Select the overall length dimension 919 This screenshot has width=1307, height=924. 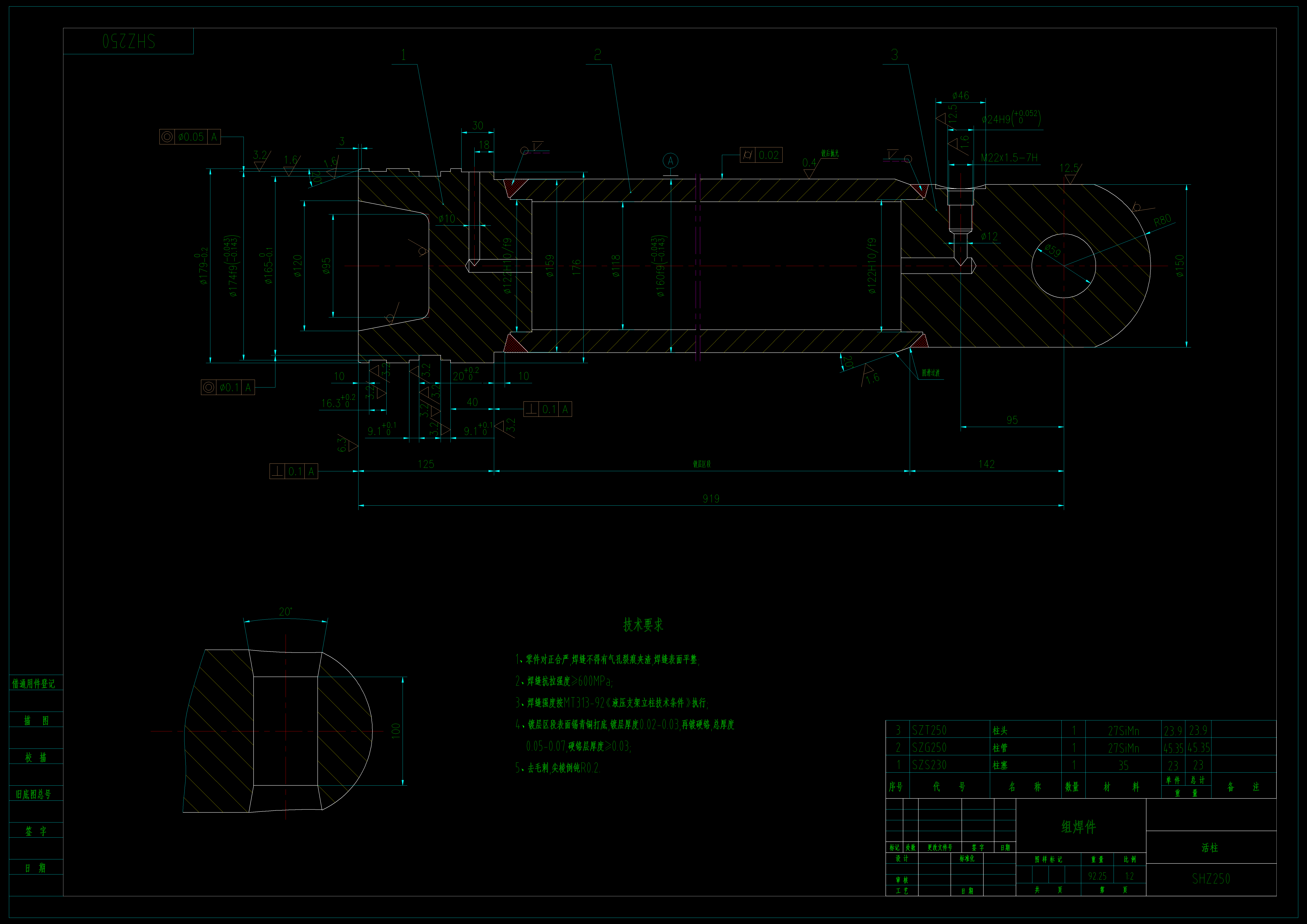711,499
